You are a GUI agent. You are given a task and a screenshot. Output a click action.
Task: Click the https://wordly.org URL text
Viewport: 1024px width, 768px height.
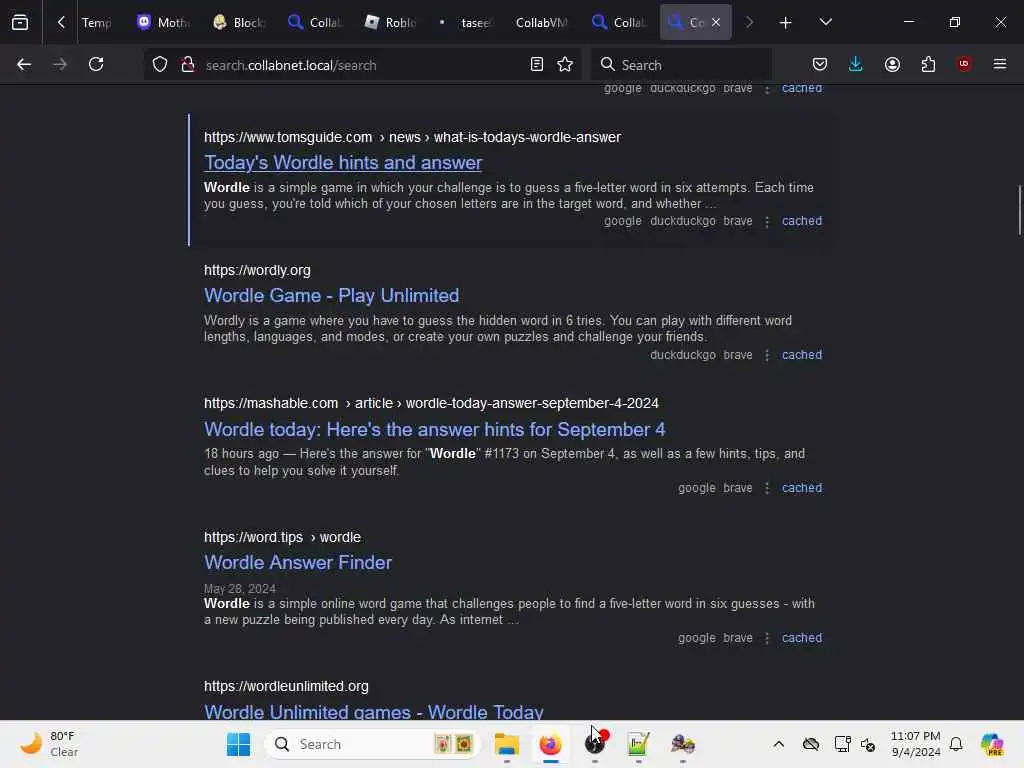(x=257, y=270)
